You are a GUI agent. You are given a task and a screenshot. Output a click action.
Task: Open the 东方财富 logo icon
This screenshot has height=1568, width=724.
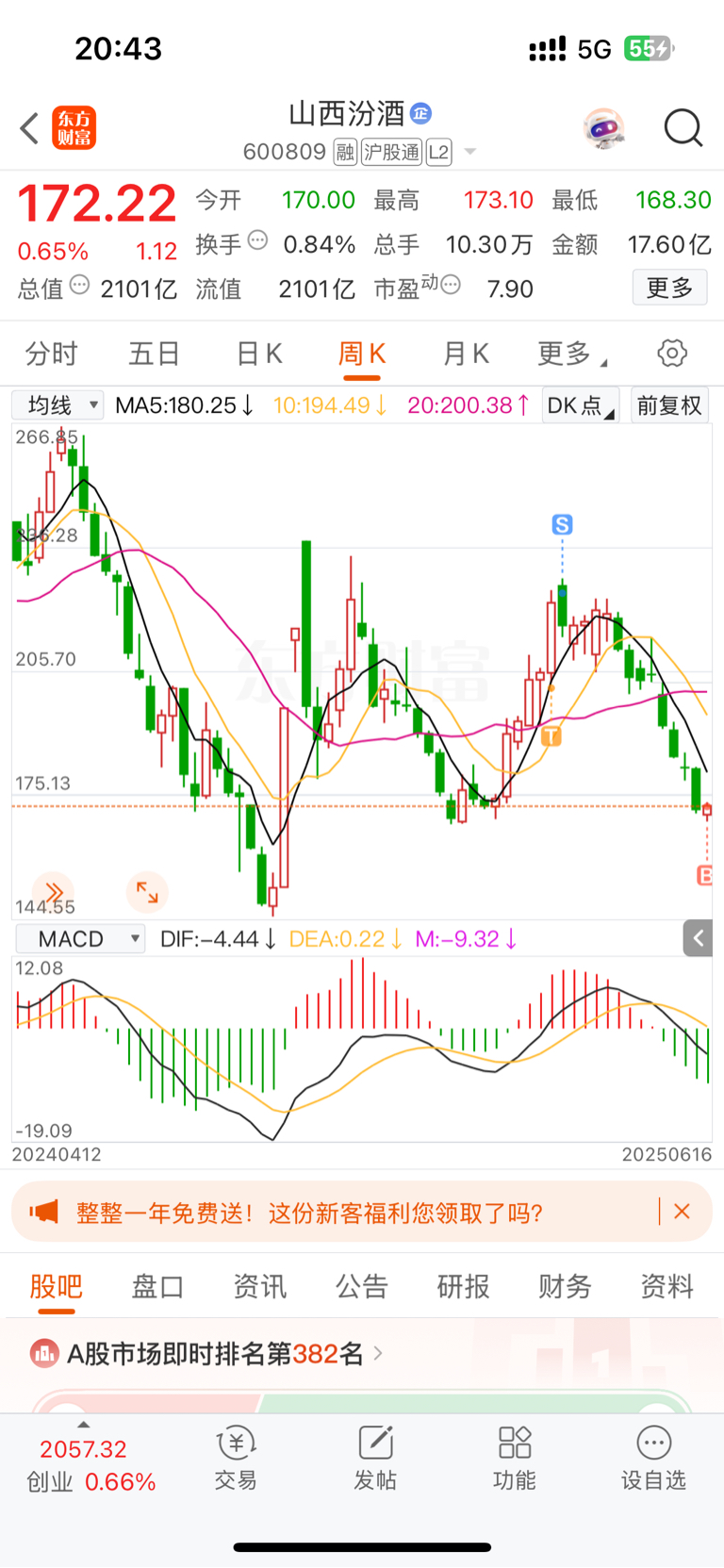(x=74, y=128)
